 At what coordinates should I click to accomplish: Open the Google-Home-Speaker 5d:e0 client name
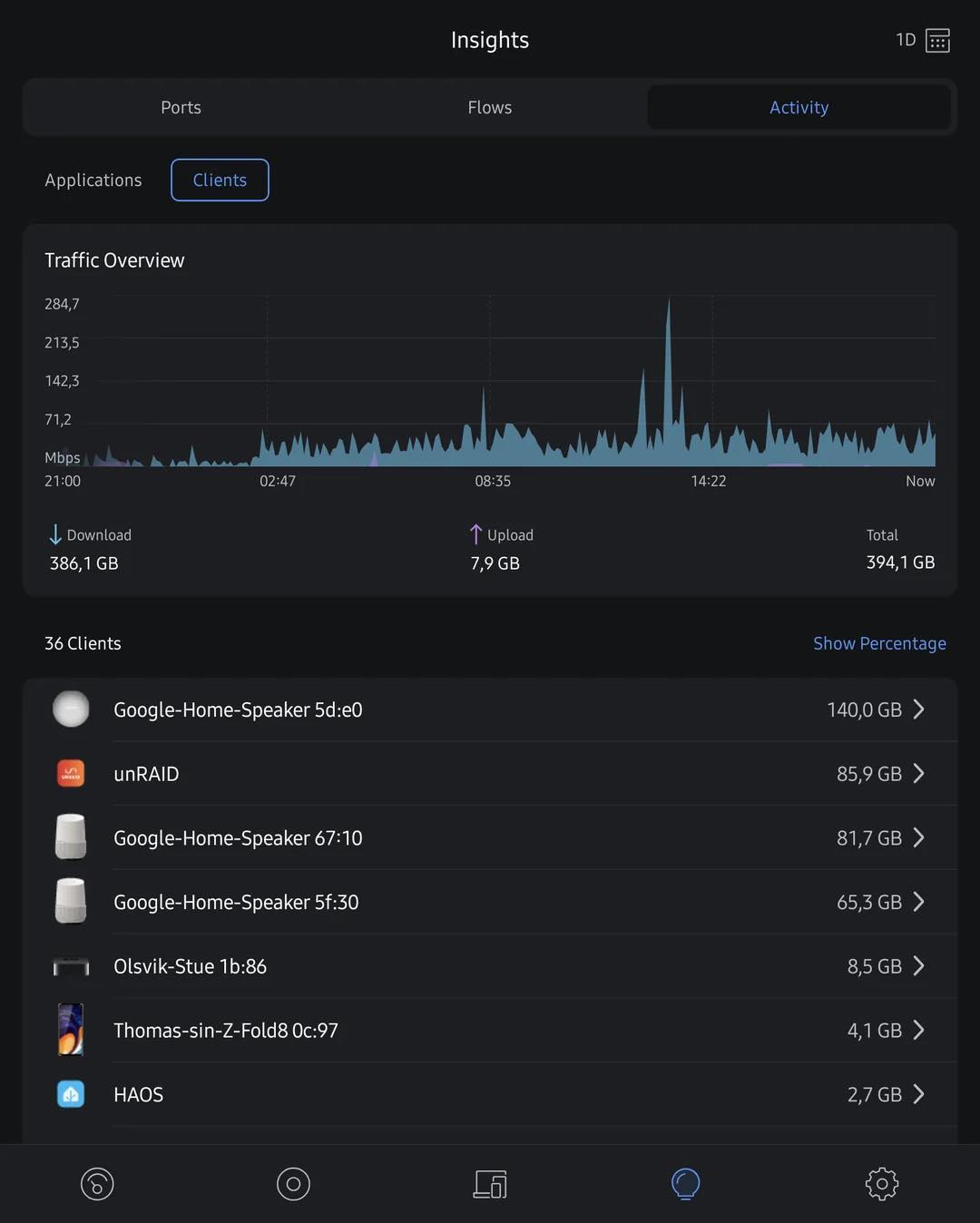pyautogui.click(x=238, y=709)
